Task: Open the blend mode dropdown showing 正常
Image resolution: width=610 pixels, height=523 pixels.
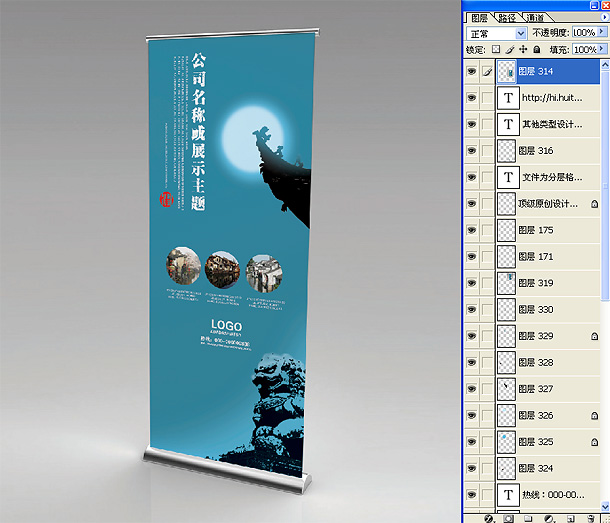Action: [x=496, y=33]
